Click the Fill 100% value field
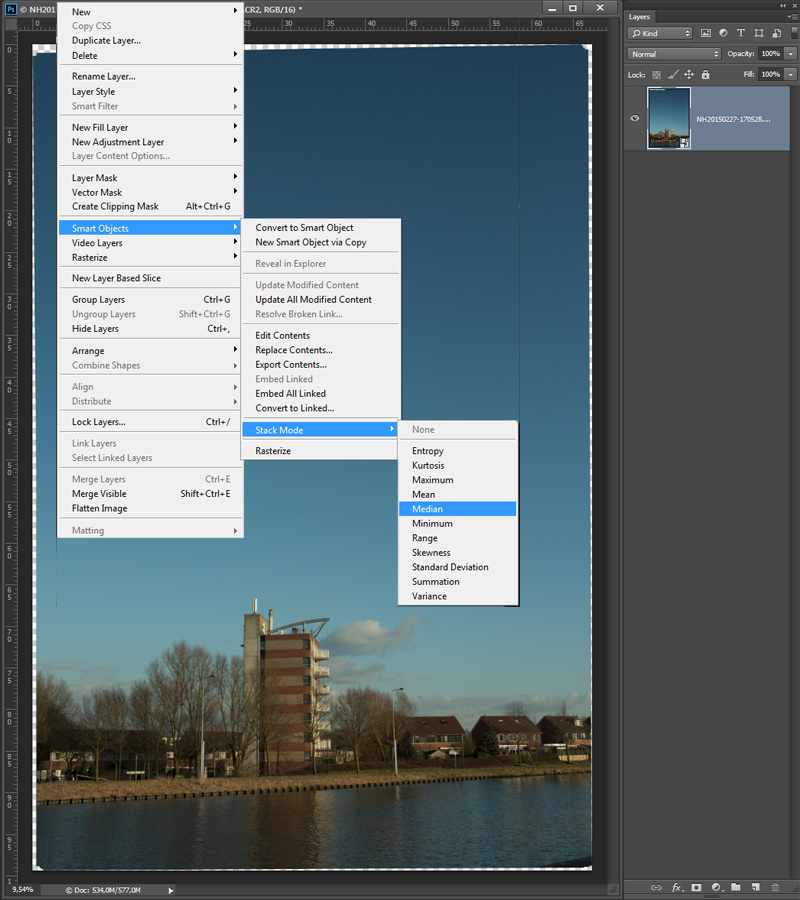Screen dimensions: 800x900 click(x=771, y=74)
